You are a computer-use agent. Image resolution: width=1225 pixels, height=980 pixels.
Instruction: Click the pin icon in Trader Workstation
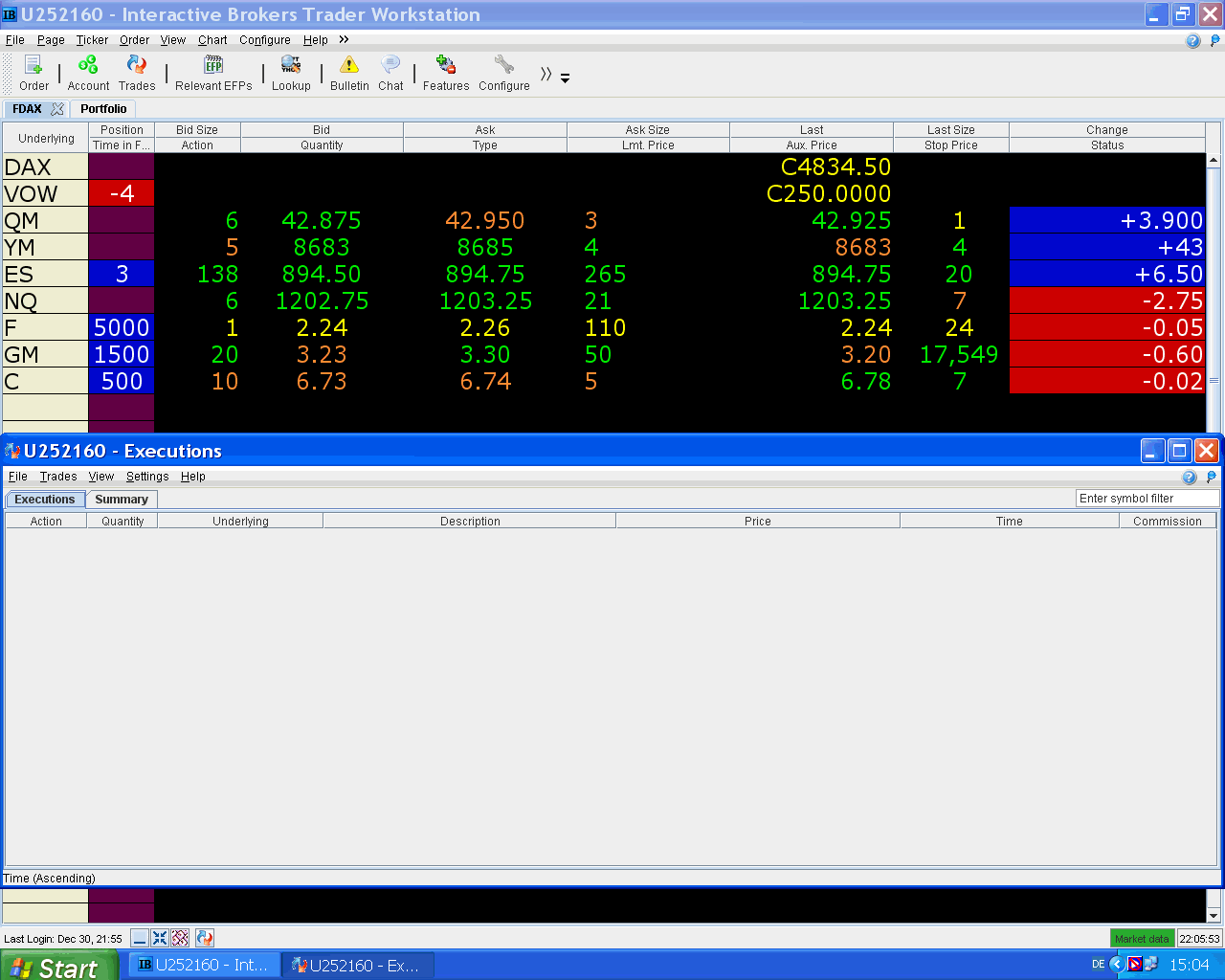point(1215,40)
